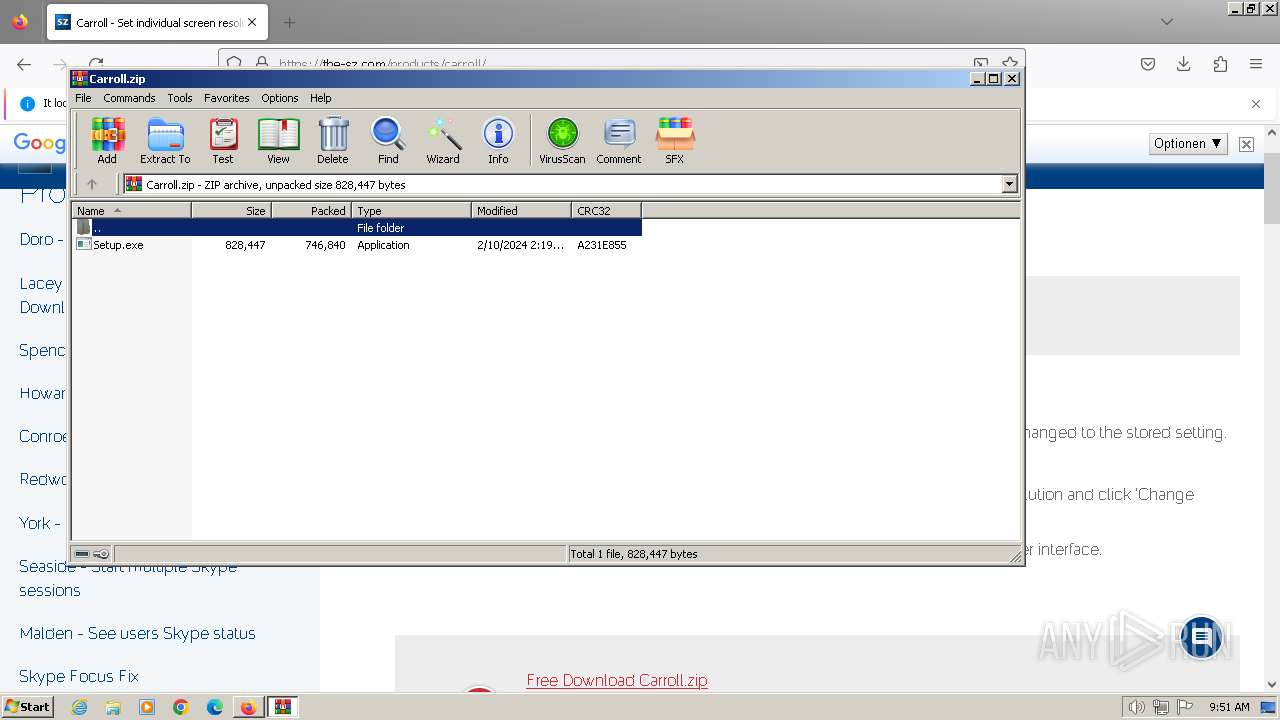The height and width of the screenshot is (720, 1280).
Task: Open the Tools menu
Action: pyautogui.click(x=180, y=98)
